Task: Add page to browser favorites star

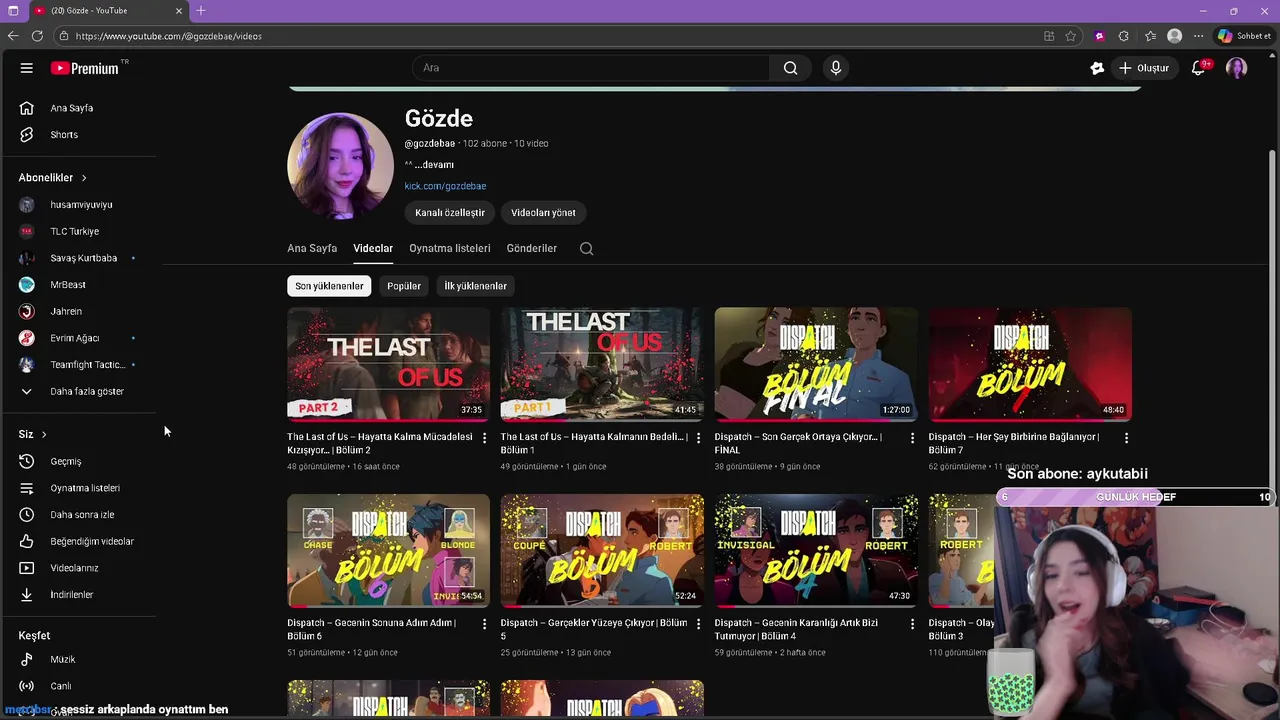Action: pyautogui.click(x=1070, y=36)
